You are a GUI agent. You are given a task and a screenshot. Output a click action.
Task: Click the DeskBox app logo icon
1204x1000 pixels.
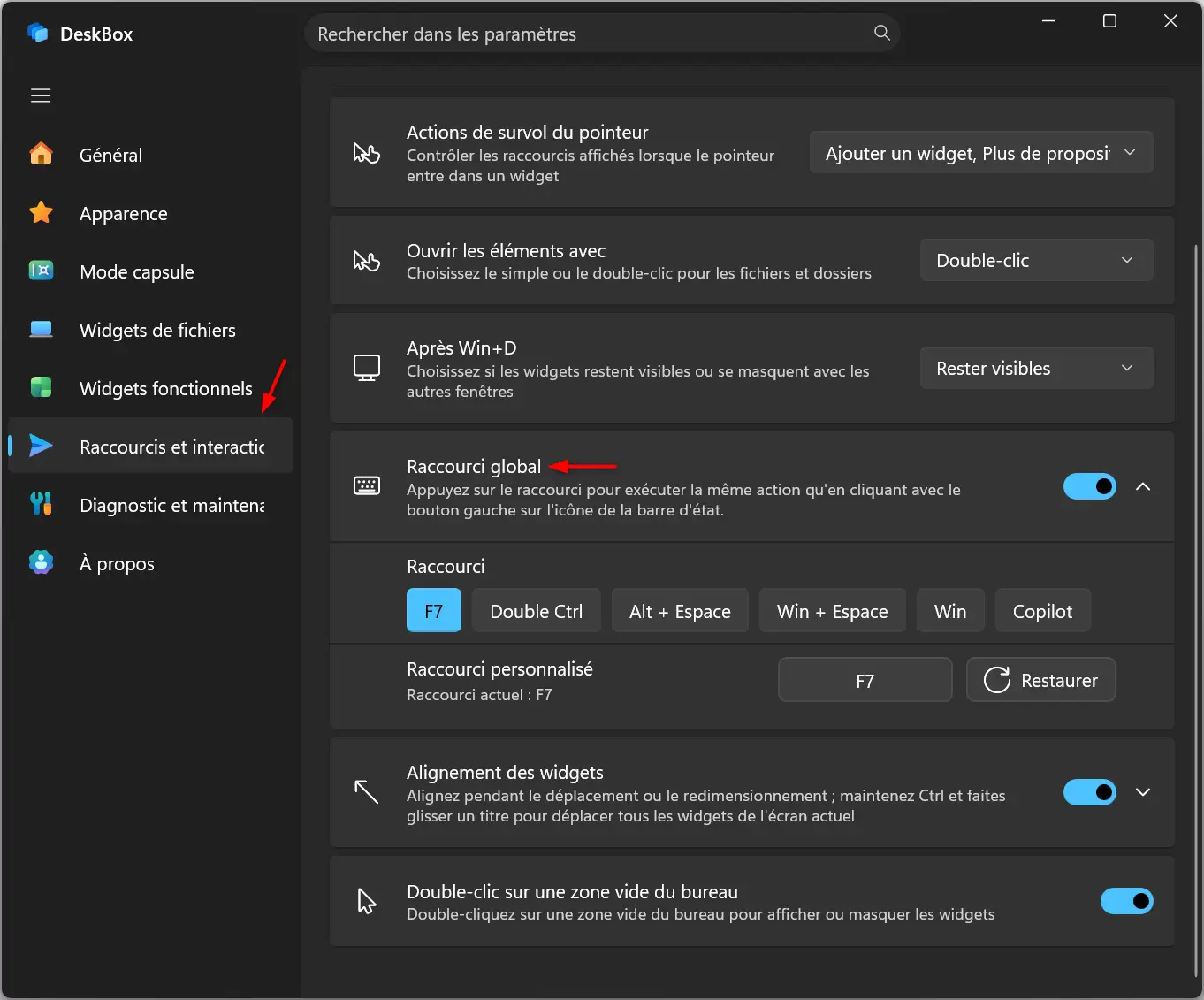pos(38,34)
